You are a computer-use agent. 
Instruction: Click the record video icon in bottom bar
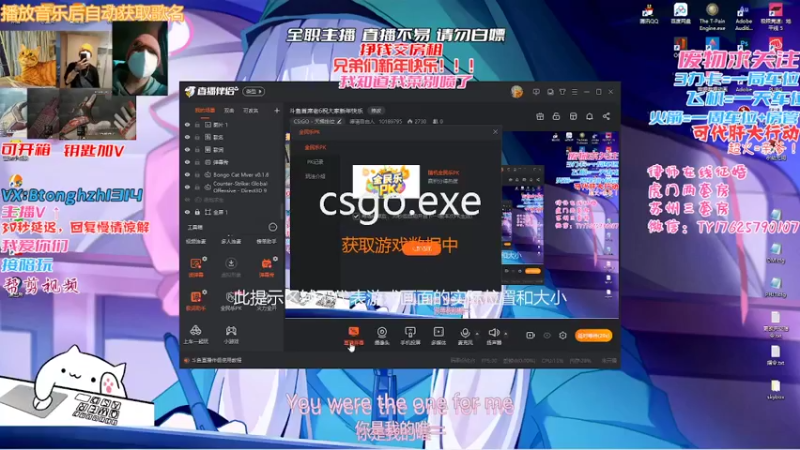click(x=530, y=335)
